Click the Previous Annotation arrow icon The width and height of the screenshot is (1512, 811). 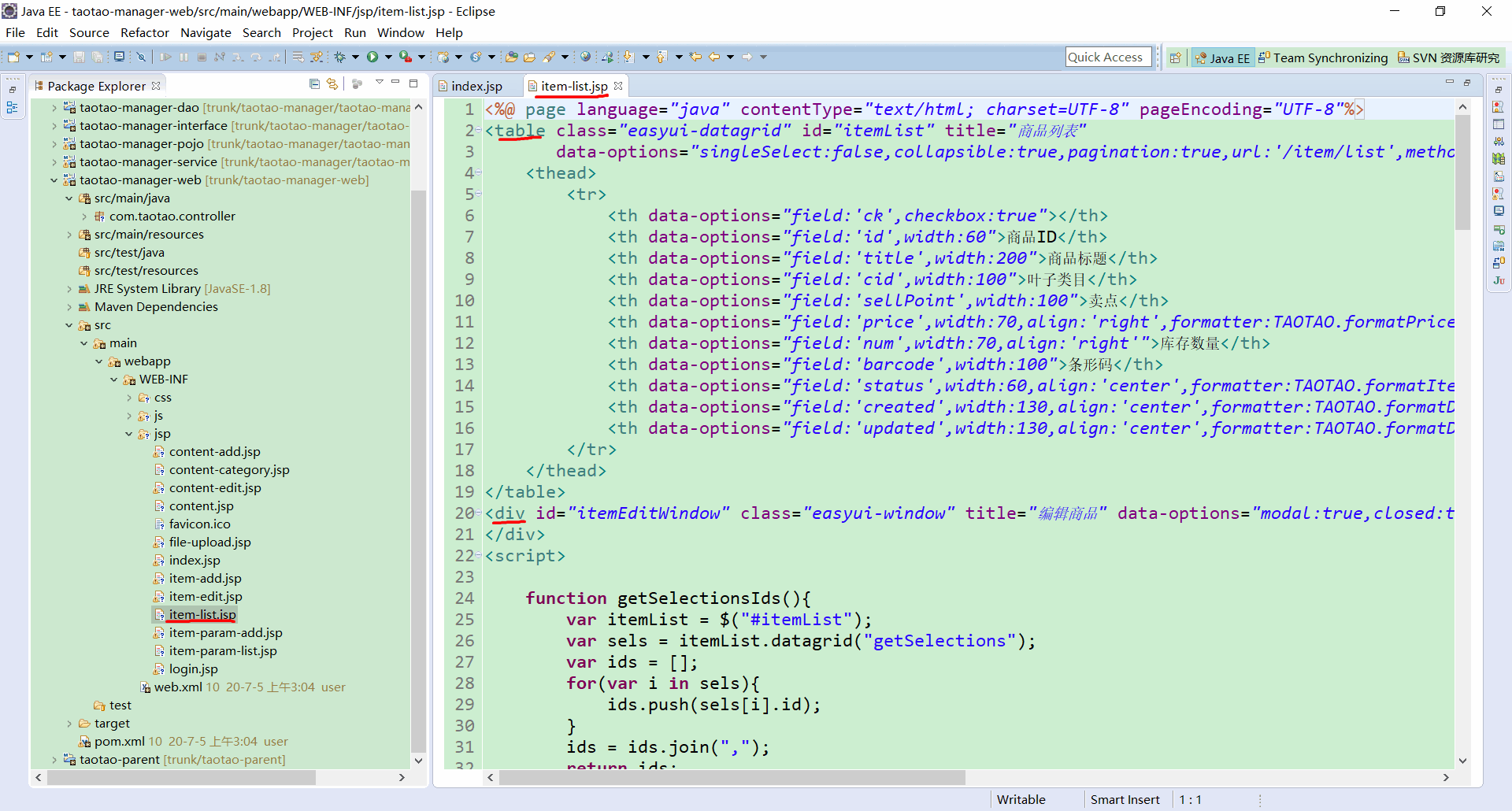pos(662,57)
